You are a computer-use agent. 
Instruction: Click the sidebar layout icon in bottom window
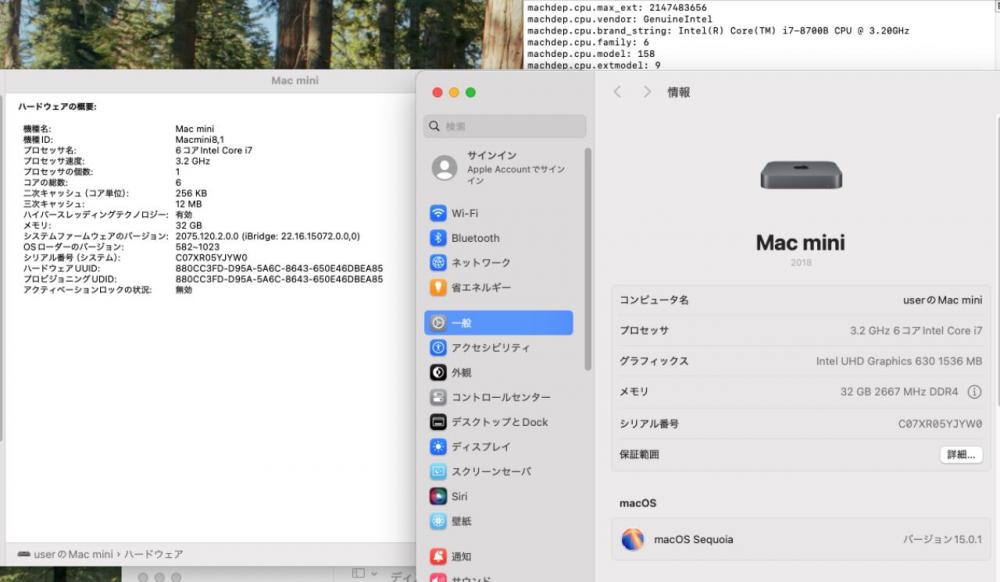[x=358, y=574]
